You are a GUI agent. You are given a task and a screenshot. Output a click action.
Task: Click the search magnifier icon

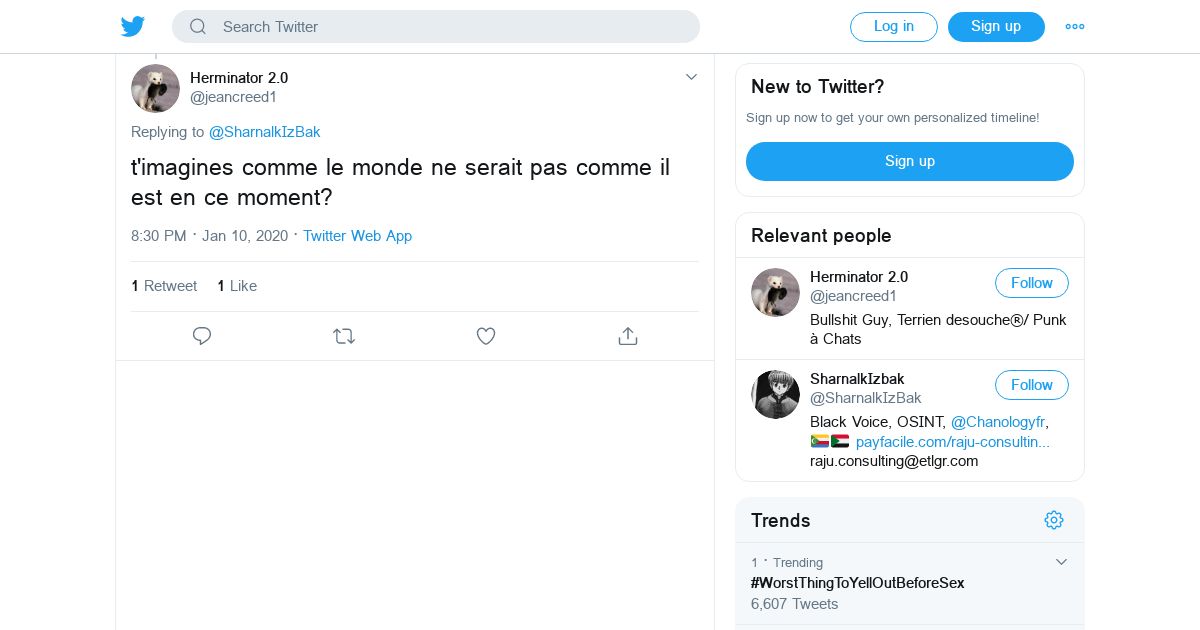pos(198,27)
